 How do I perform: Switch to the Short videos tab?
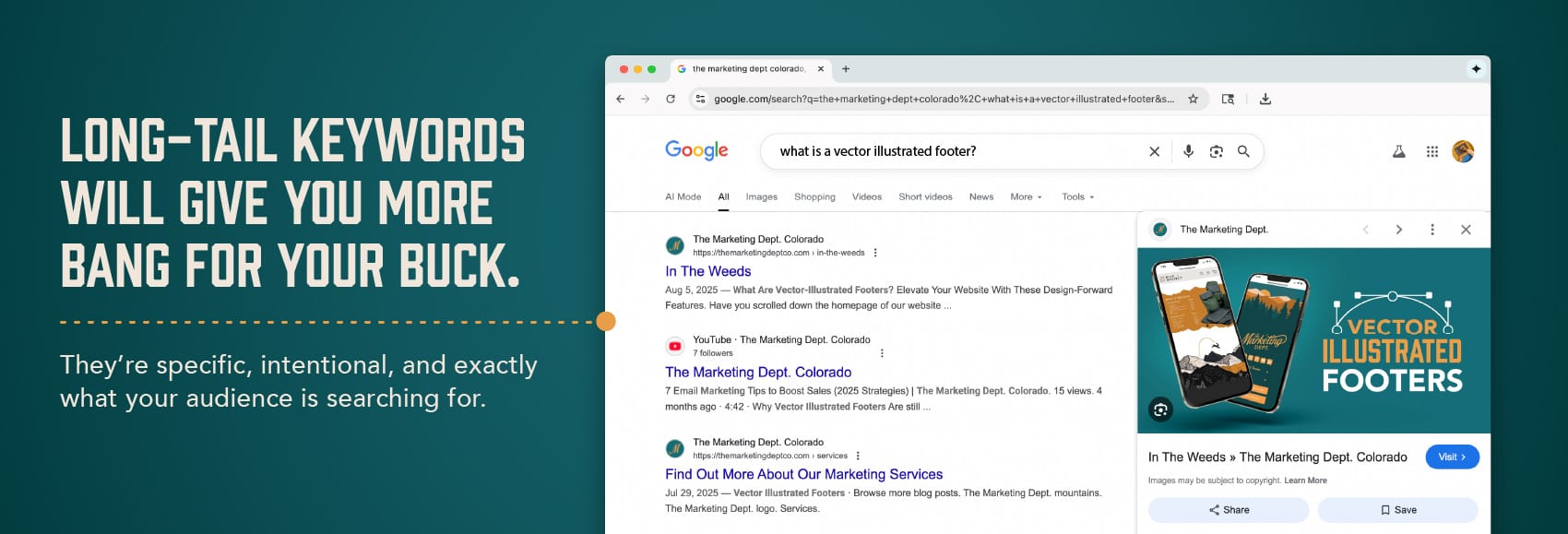[x=925, y=196]
